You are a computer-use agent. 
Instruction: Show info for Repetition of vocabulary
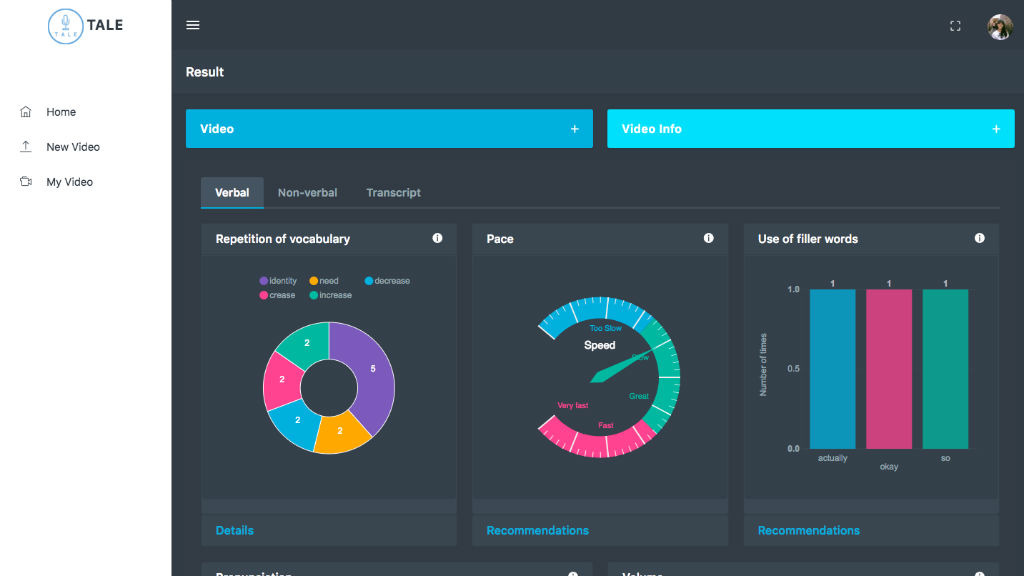pos(437,239)
